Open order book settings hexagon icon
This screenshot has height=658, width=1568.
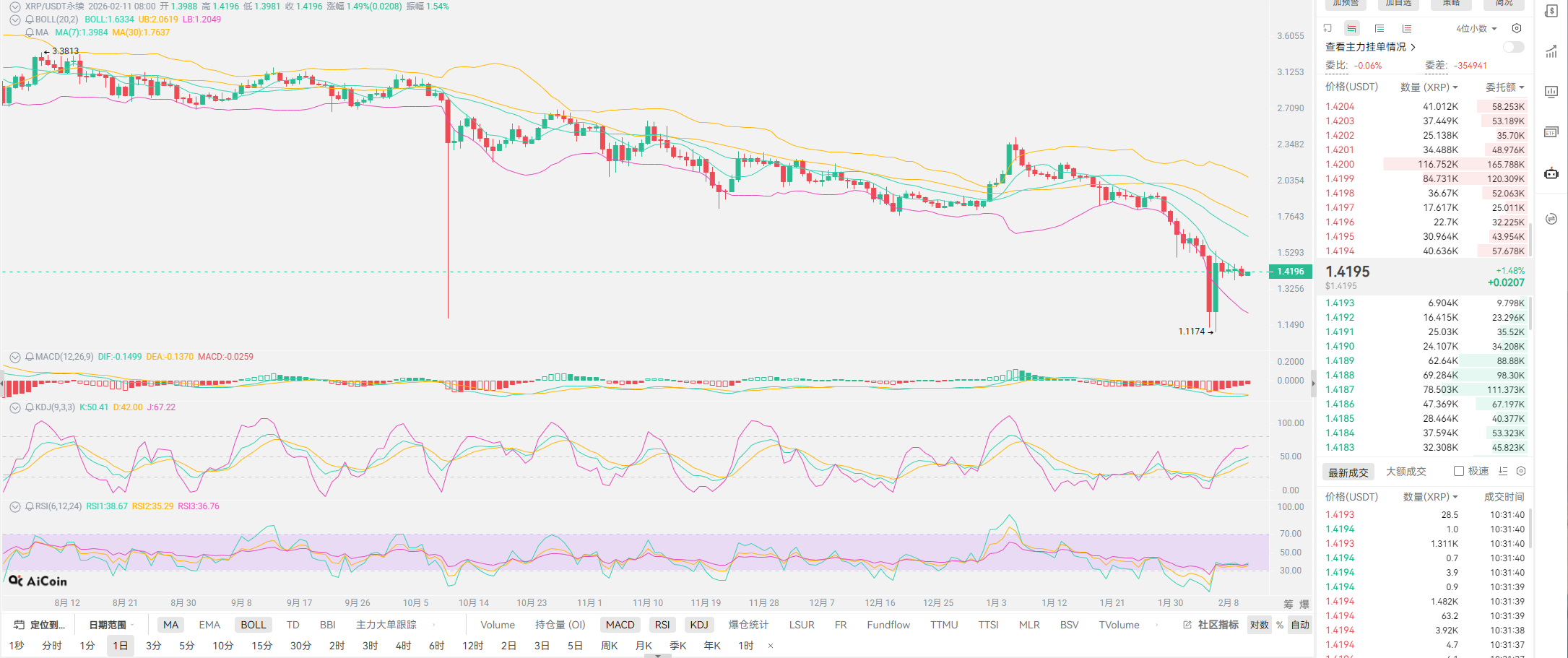1517,28
